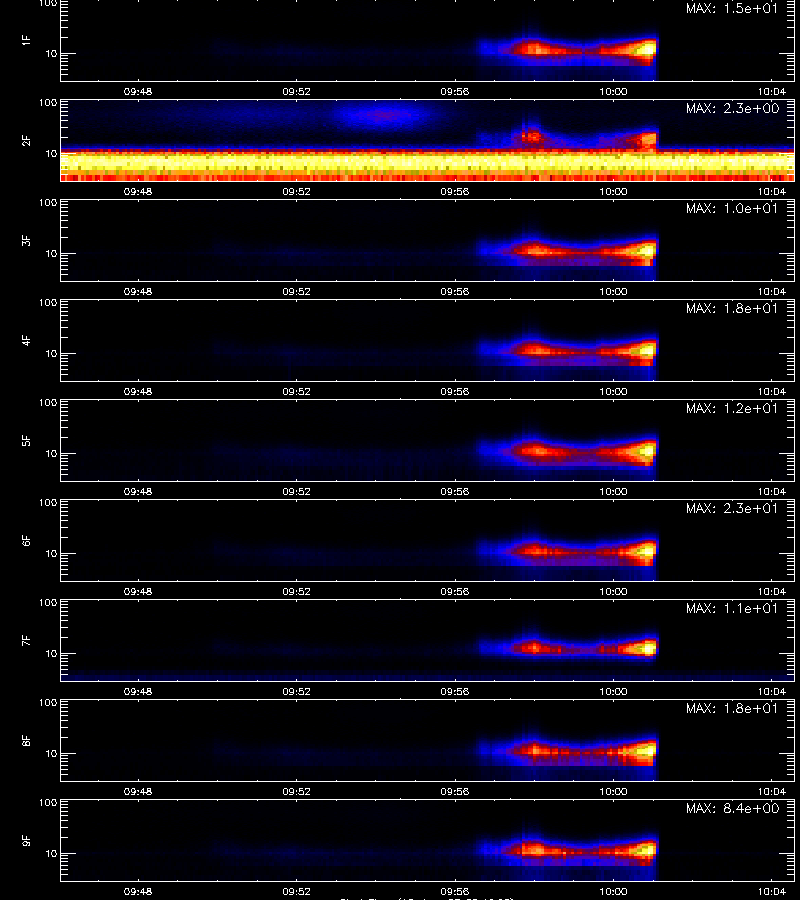Click 'MAX: 1.5e+01' in panel 1F
Screen dimensions: 800x900
pyautogui.click(x=732, y=9)
